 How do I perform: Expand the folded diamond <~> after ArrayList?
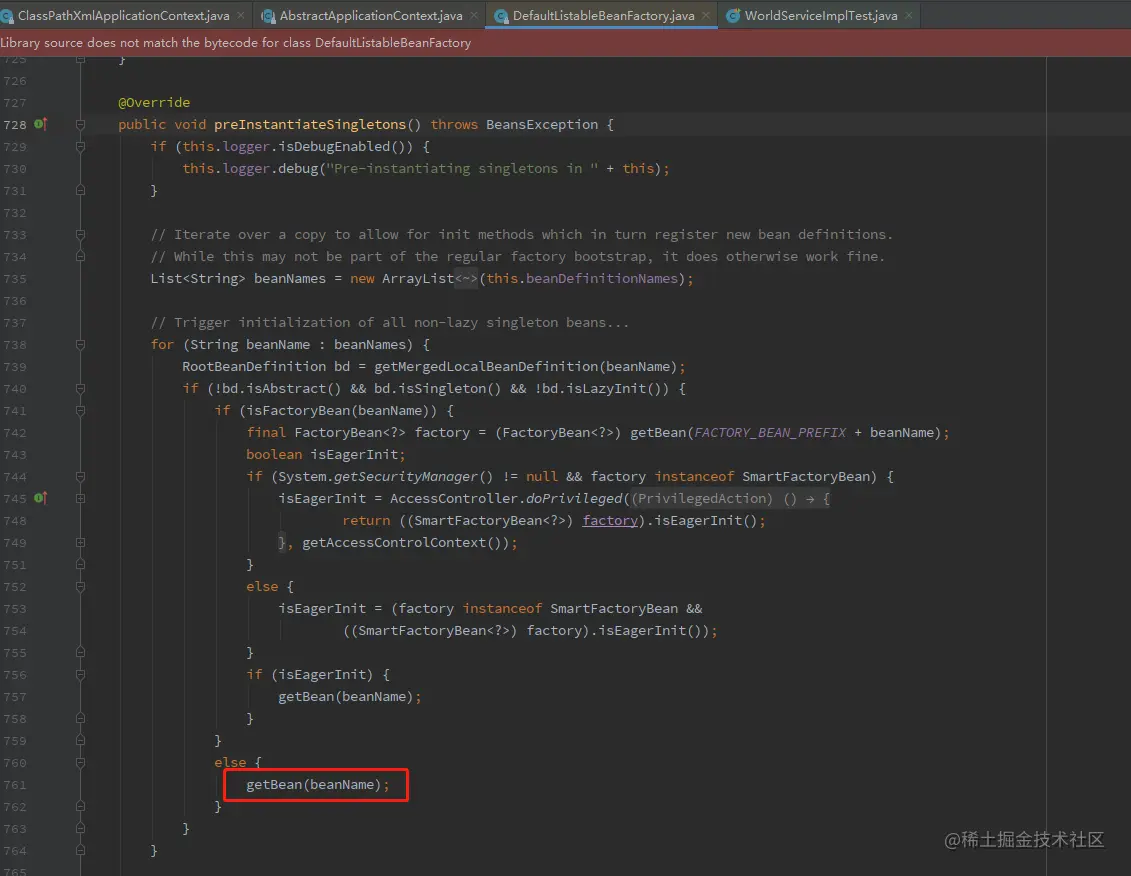click(466, 279)
